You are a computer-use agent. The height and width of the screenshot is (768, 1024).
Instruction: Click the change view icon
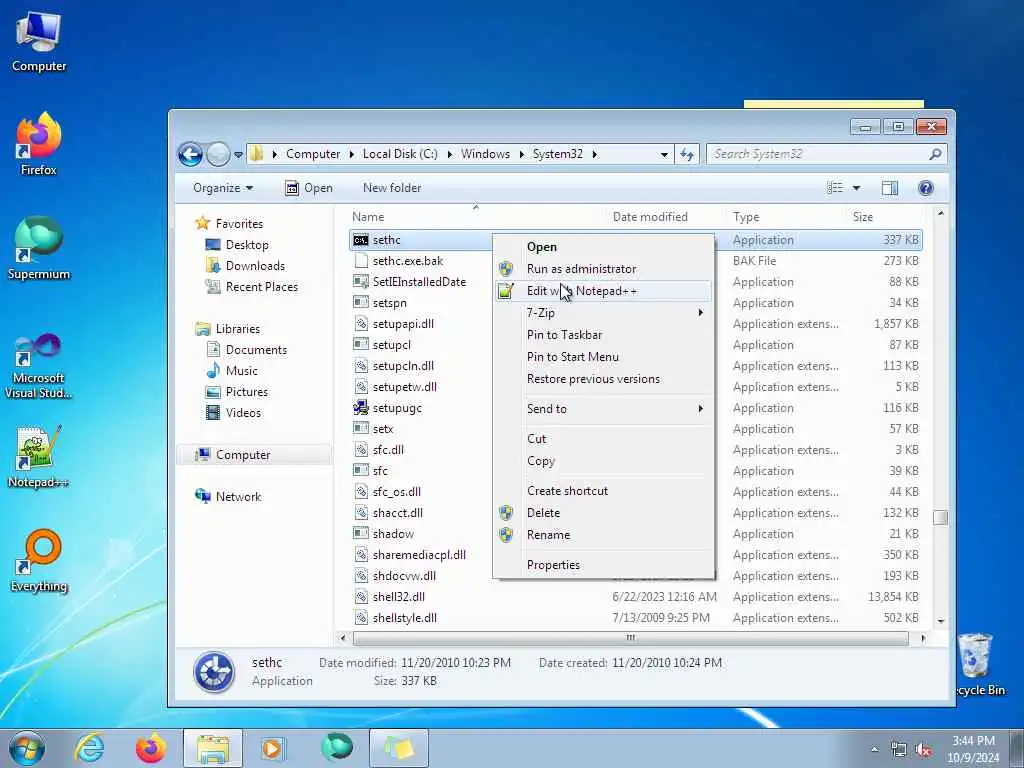click(835, 188)
